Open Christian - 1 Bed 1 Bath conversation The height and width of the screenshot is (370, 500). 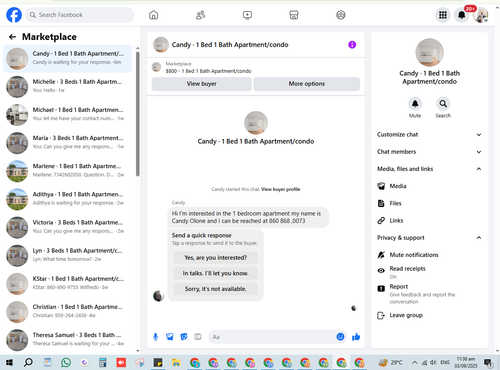(67, 312)
